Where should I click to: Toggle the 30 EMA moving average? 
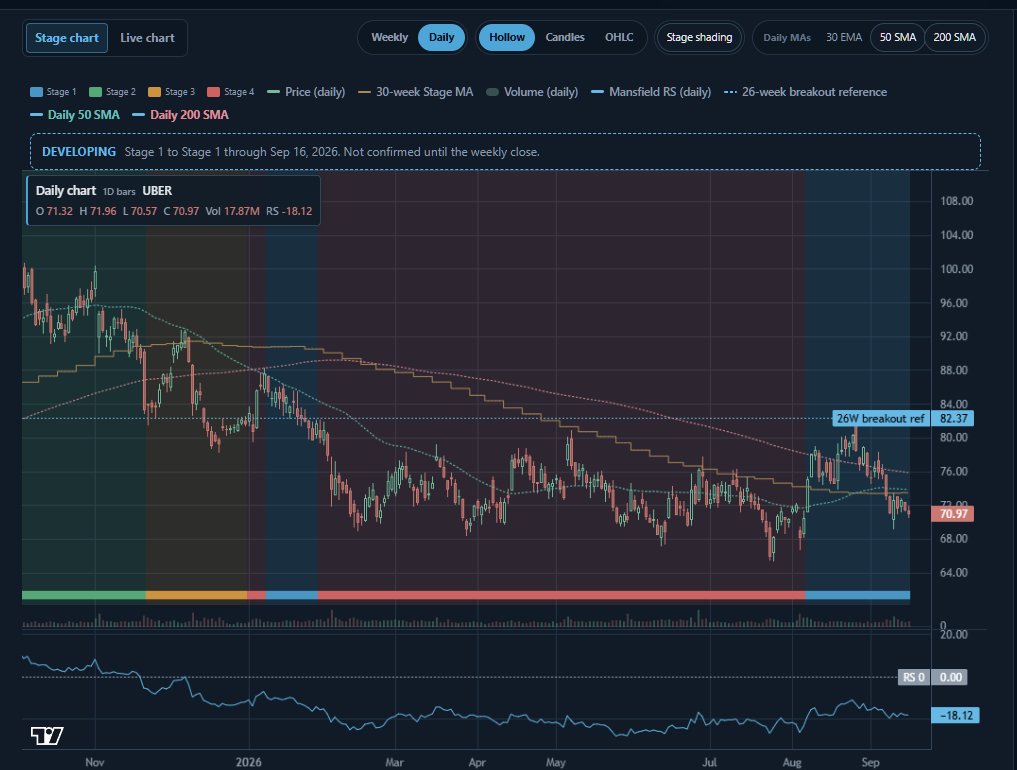pos(844,37)
